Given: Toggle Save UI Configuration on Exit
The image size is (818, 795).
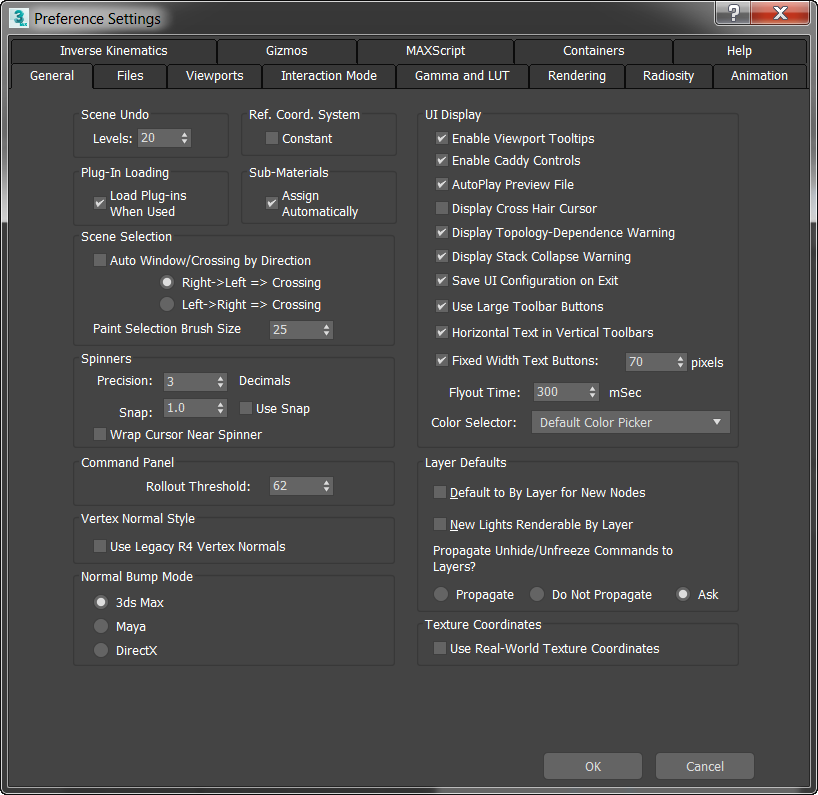Looking at the screenshot, I should (442, 280).
